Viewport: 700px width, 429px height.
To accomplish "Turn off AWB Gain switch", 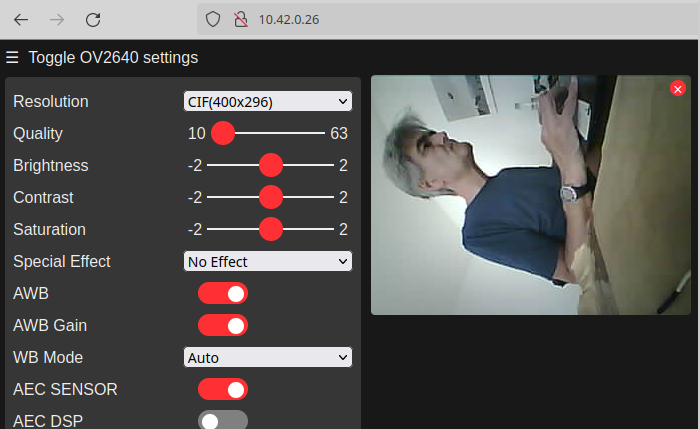I will point(223,325).
